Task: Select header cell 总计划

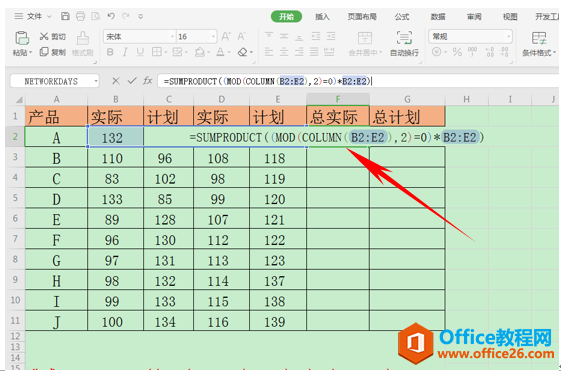Action: pyautogui.click(x=407, y=116)
